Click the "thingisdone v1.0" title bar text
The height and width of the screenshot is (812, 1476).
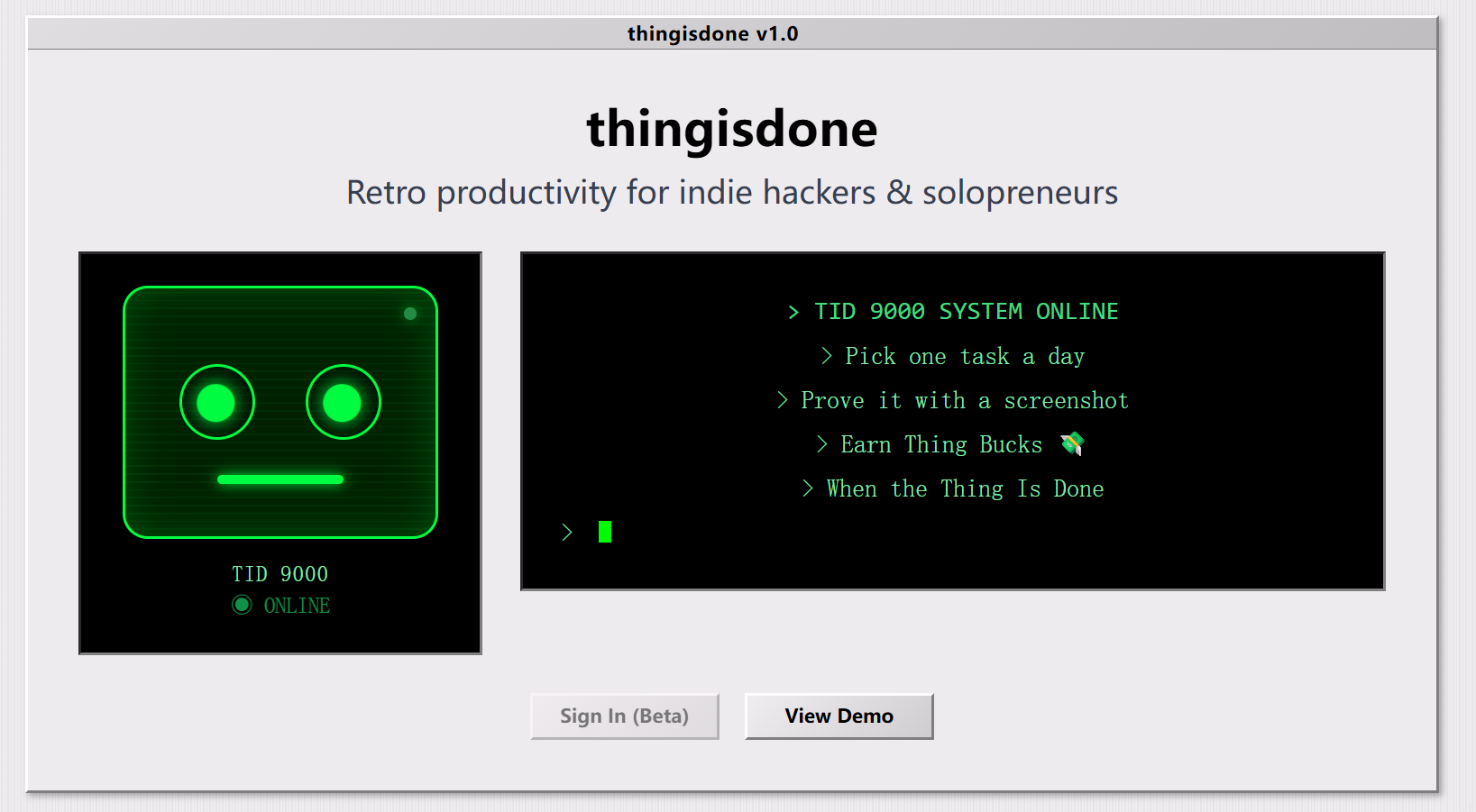click(712, 33)
